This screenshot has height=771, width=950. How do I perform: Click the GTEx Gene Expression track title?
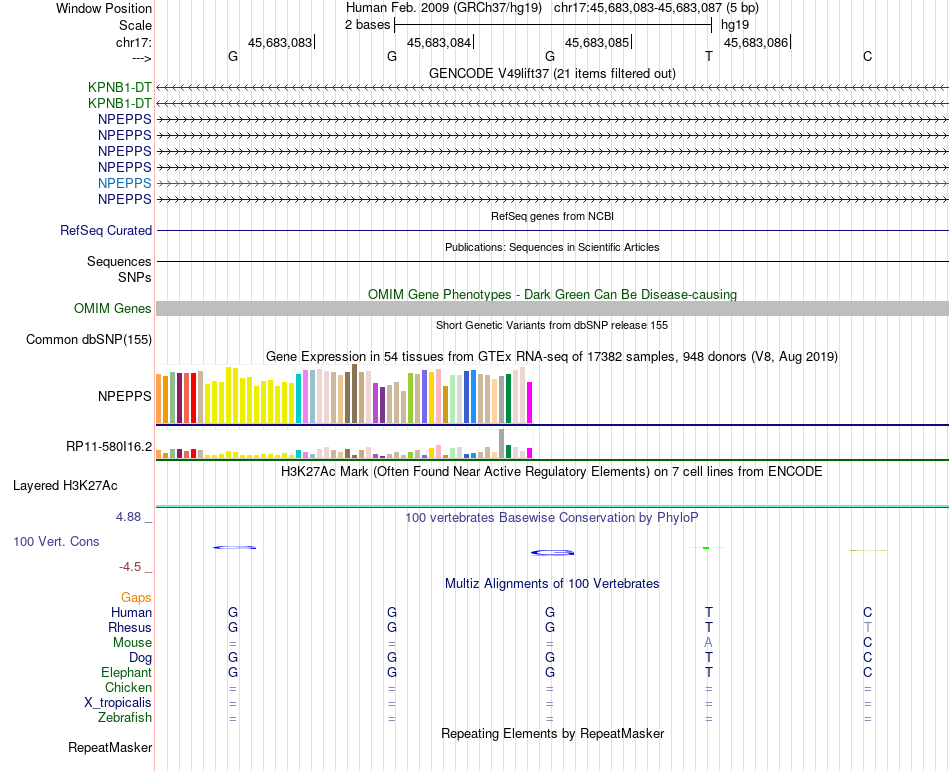pyautogui.click(x=552, y=357)
